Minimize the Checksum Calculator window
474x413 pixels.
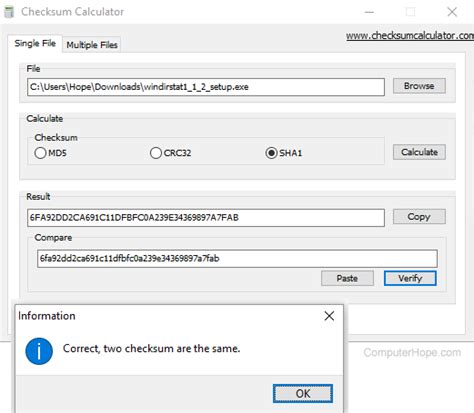[x=369, y=12]
